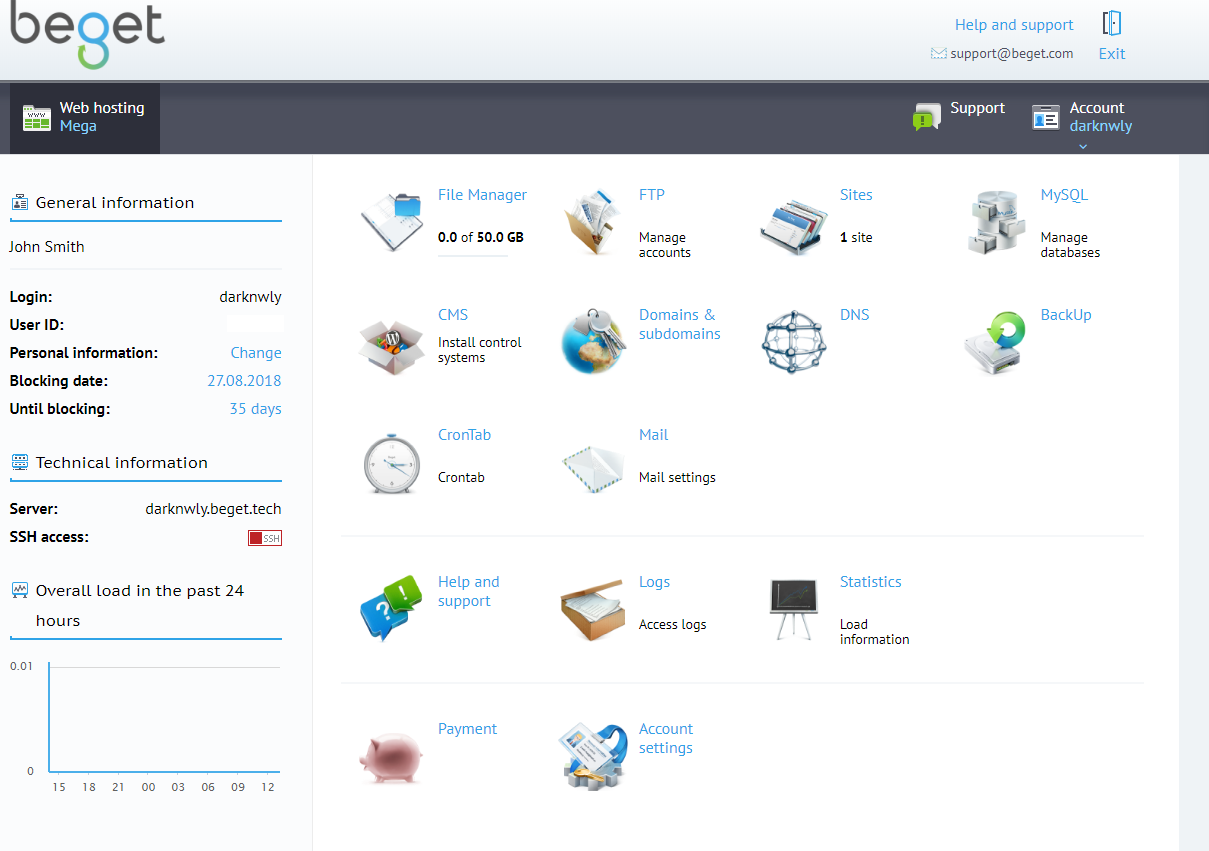Open the CronTab text link
Viewport: 1209px width, 851px height.
[x=464, y=435]
